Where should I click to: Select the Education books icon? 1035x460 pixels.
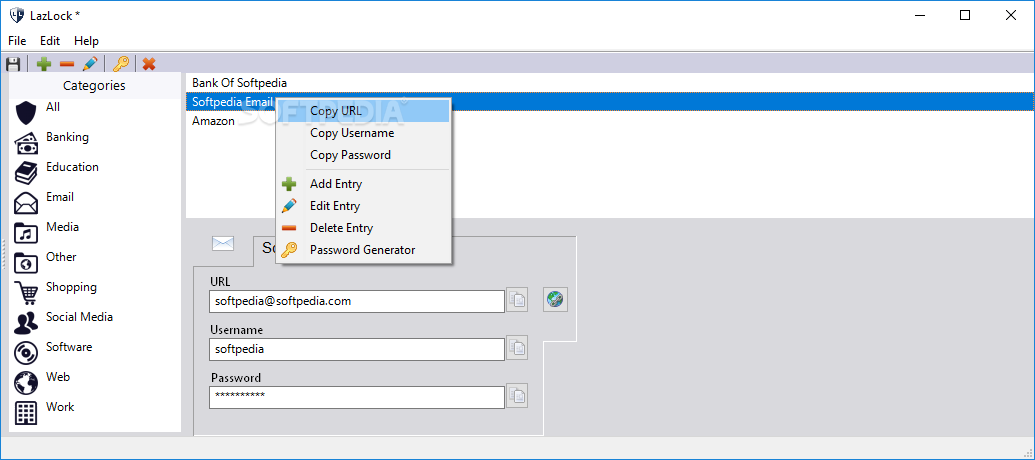tap(26, 173)
